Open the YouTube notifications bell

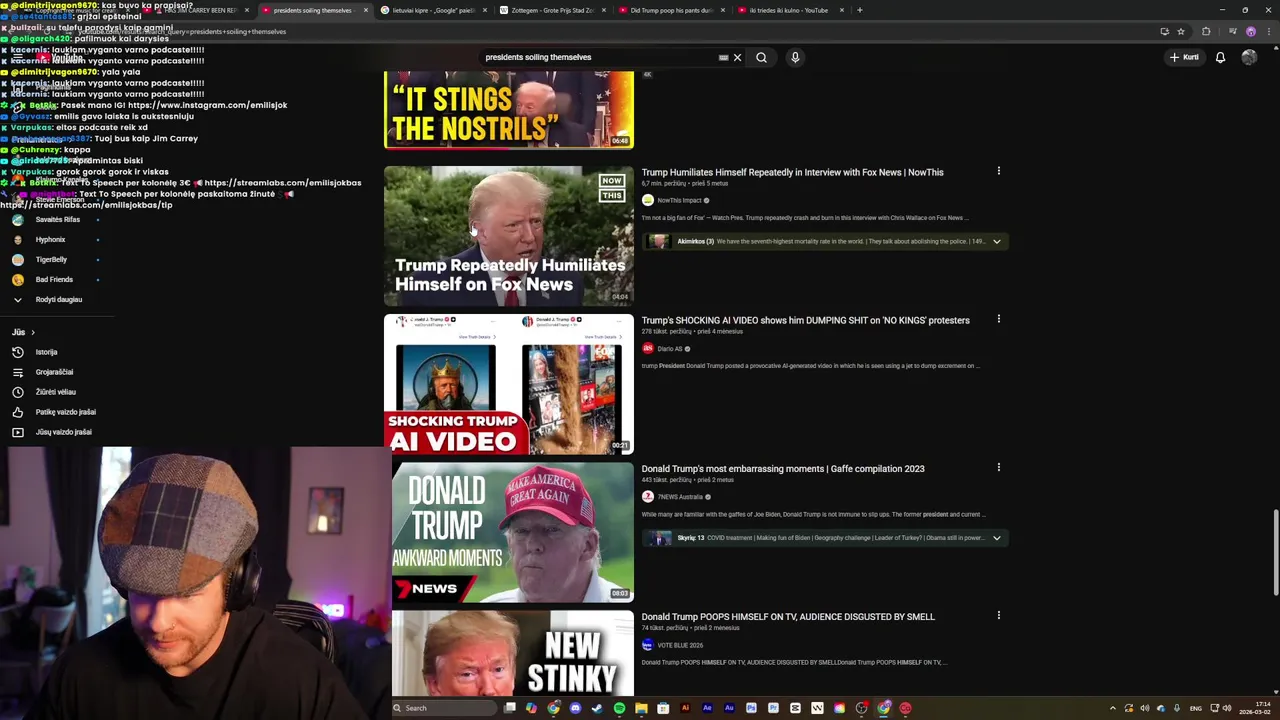coord(1220,57)
